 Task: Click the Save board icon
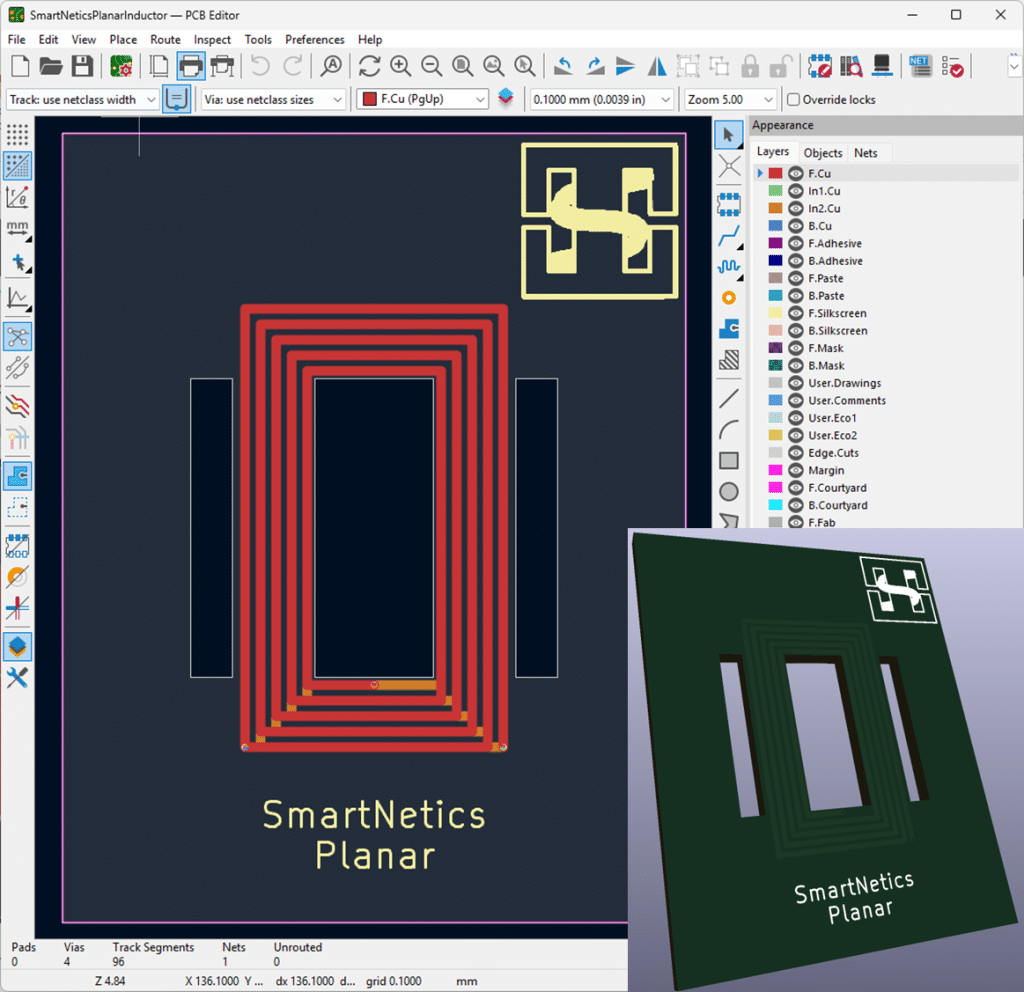coord(82,66)
